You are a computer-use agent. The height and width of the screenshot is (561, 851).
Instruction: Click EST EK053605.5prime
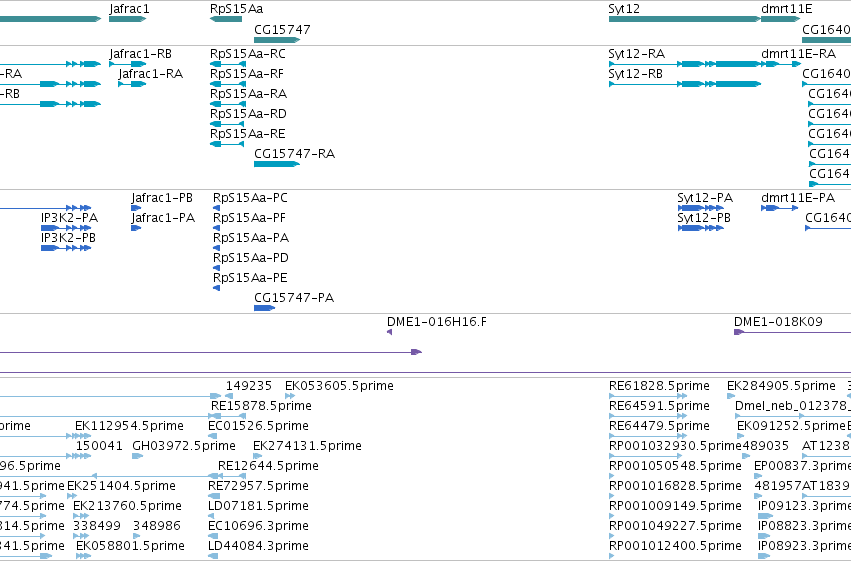pos(339,386)
